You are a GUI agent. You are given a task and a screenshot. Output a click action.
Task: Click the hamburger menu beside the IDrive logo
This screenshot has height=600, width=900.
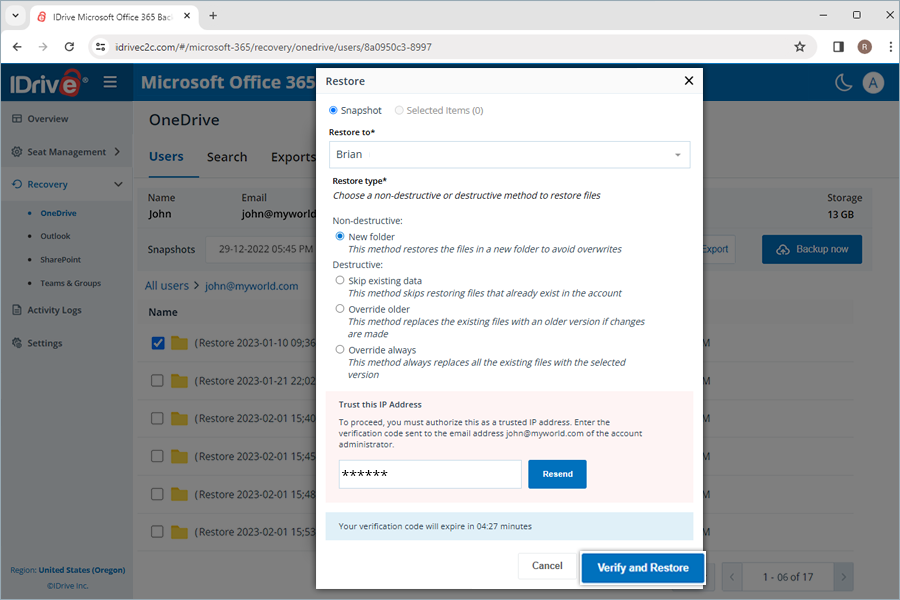click(111, 83)
